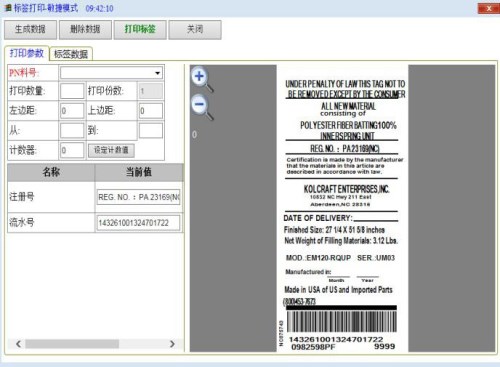Click the 删除数据 button
This screenshot has height=367, width=500.
pos(85,30)
